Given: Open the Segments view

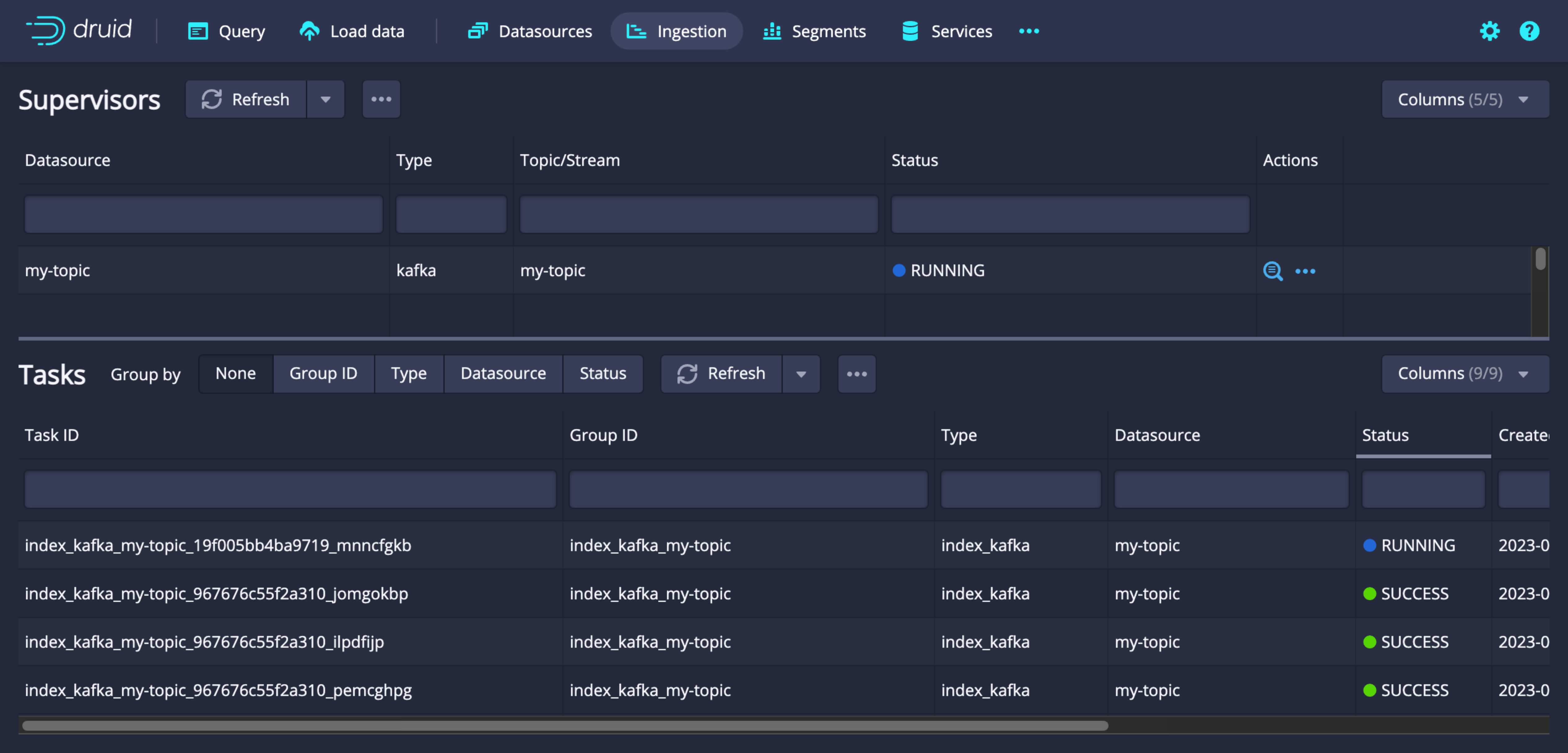Looking at the screenshot, I should [814, 31].
